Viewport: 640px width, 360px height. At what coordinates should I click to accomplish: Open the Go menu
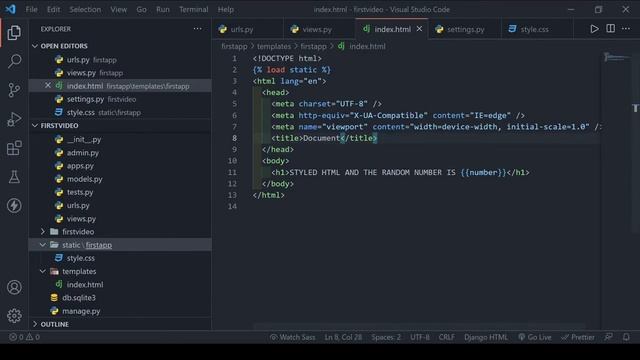coord(141,9)
